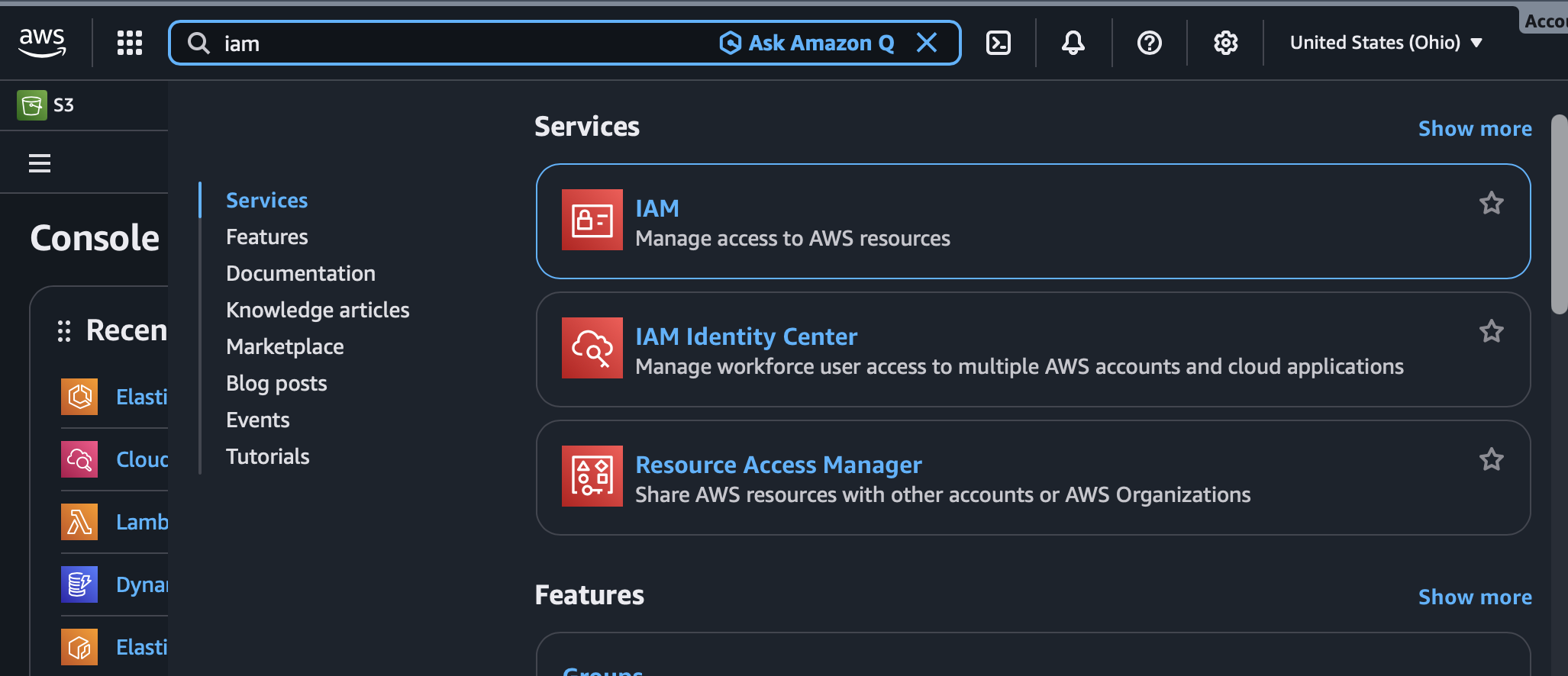Image resolution: width=1568 pixels, height=676 pixels.
Task: Select the Blog posts search category
Action: pyautogui.click(x=276, y=383)
